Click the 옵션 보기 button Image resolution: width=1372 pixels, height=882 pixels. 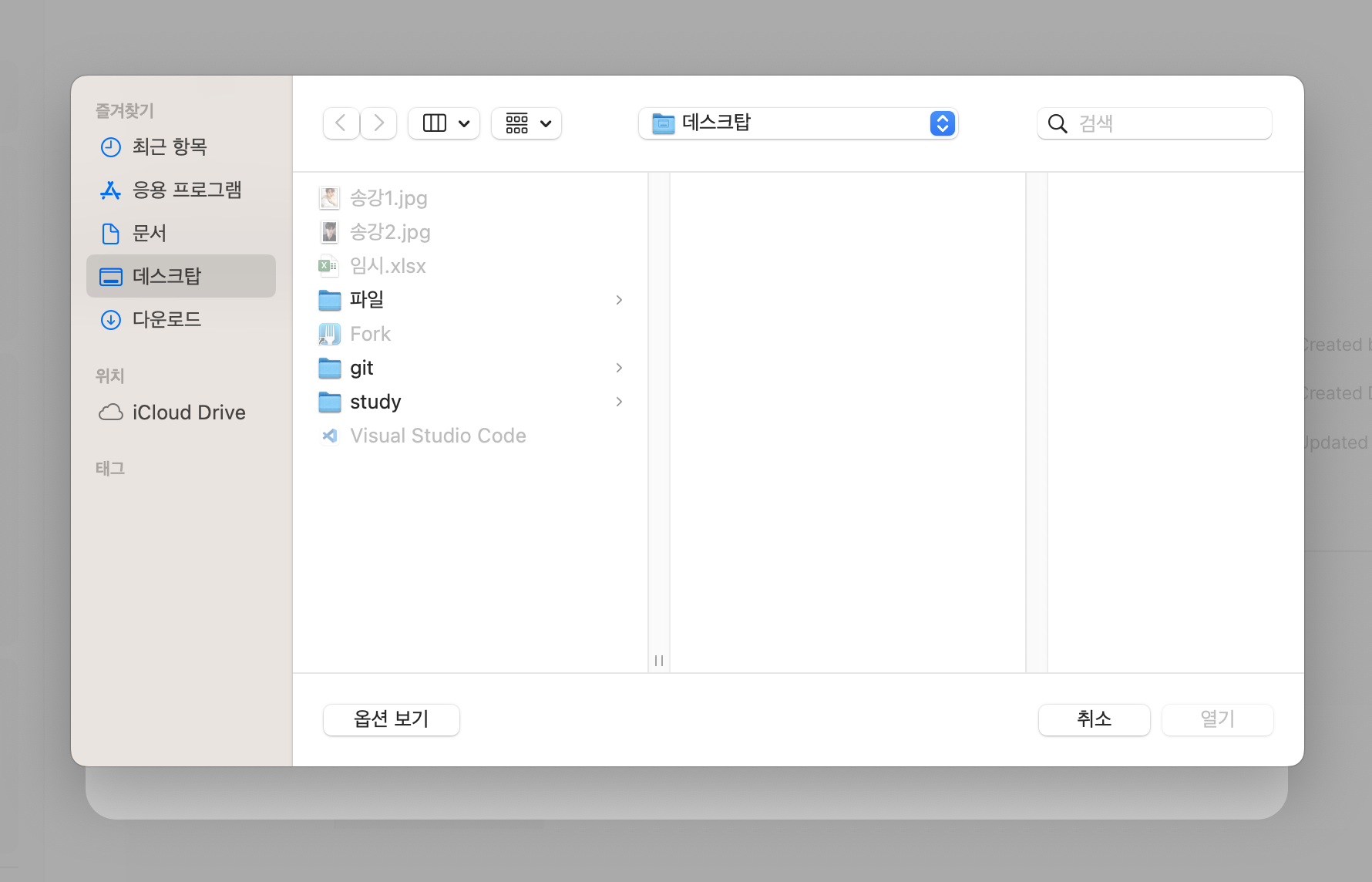(x=391, y=719)
